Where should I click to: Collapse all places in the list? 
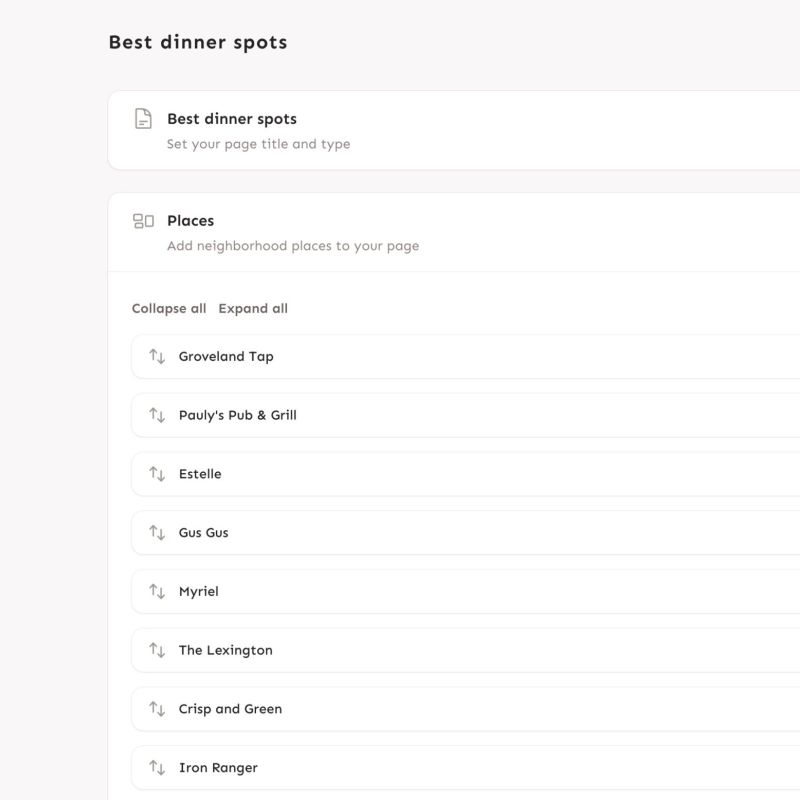169,308
